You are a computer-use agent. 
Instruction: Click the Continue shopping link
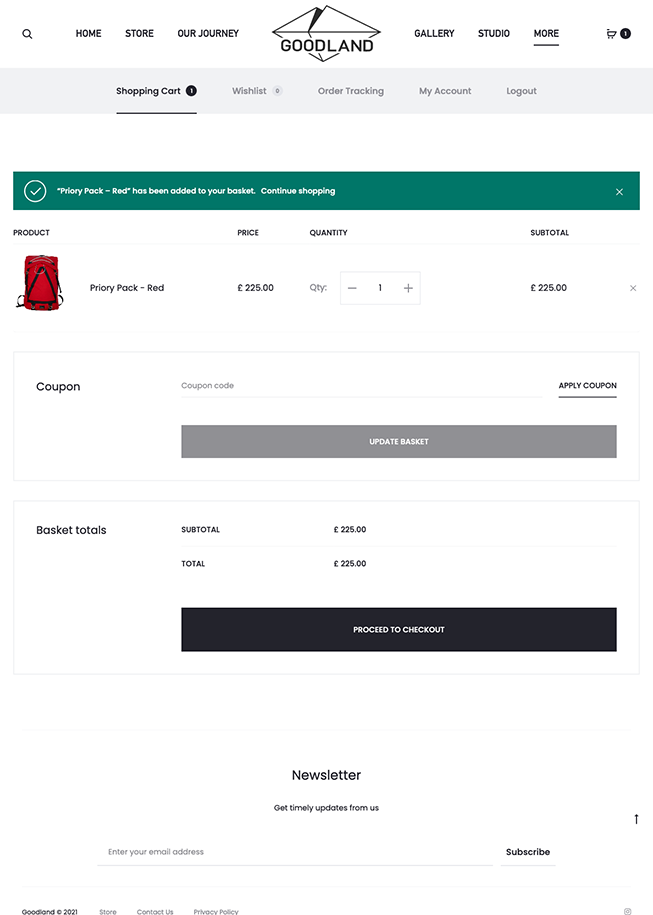coord(298,191)
